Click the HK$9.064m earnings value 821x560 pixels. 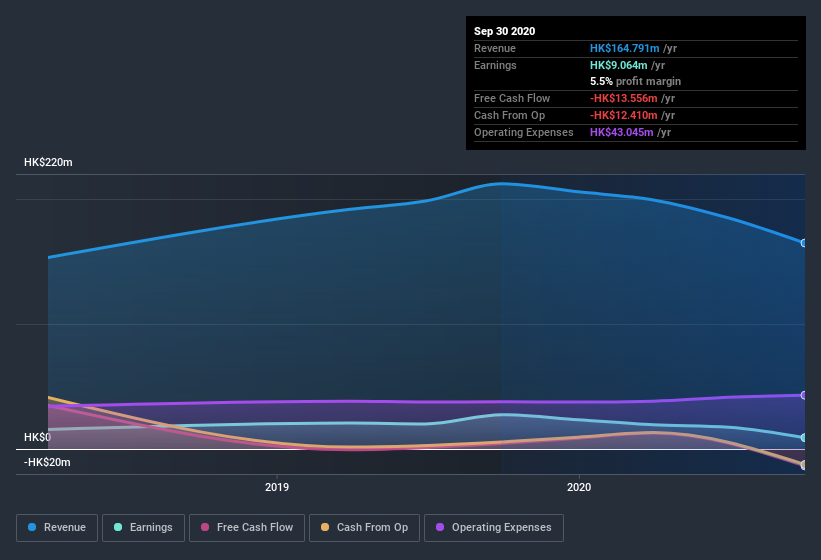(x=618, y=65)
